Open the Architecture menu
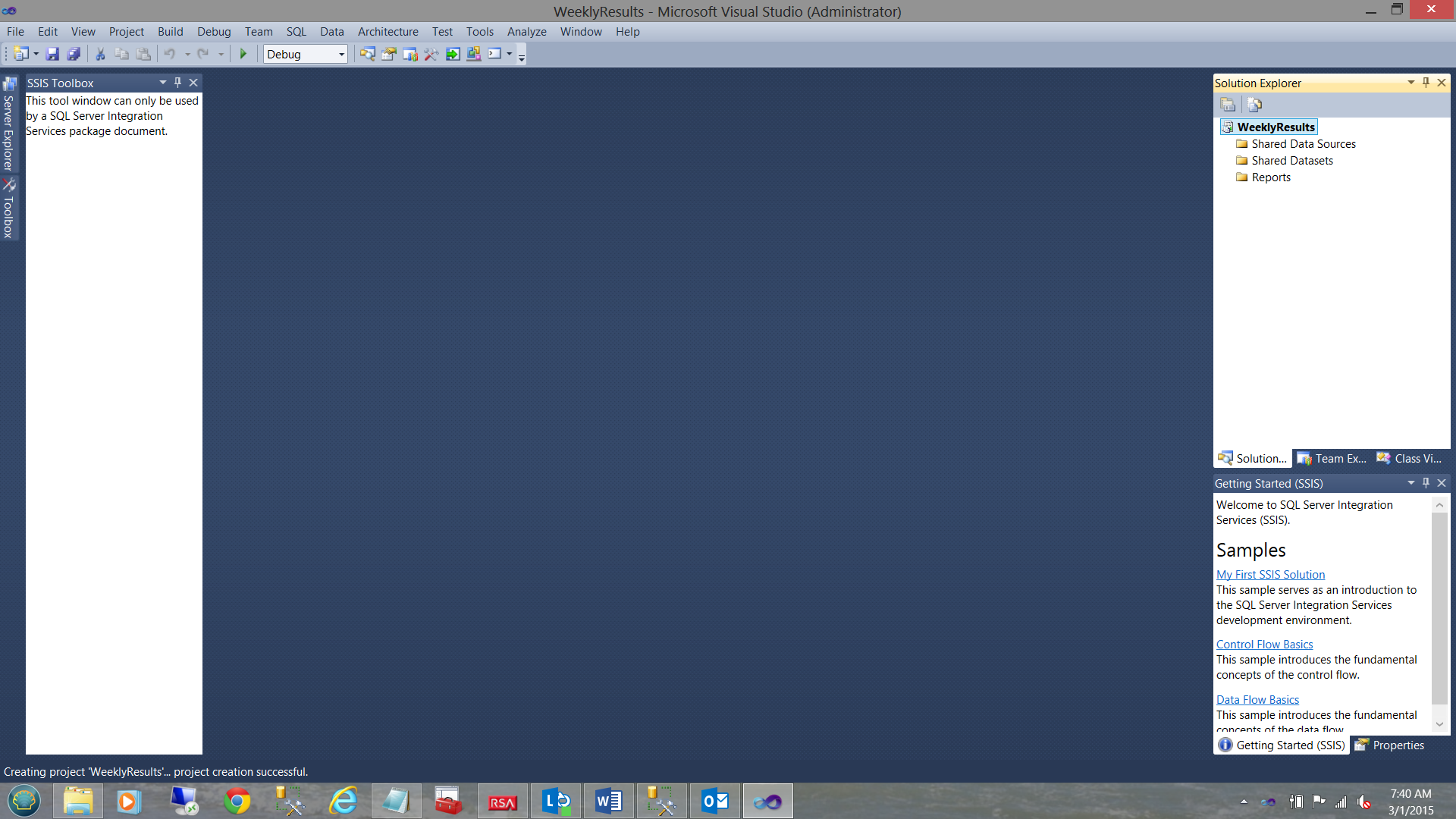The image size is (1456, 819). pos(388,32)
